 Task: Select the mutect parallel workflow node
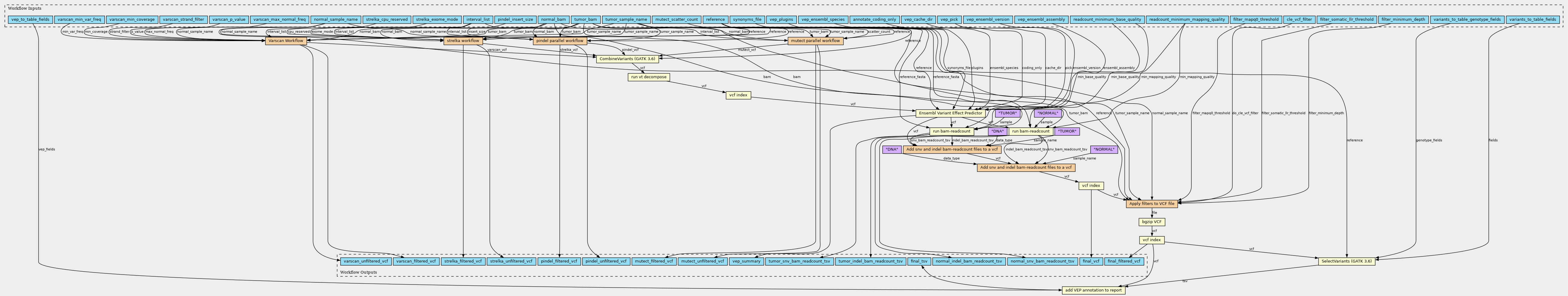pos(815,41)
